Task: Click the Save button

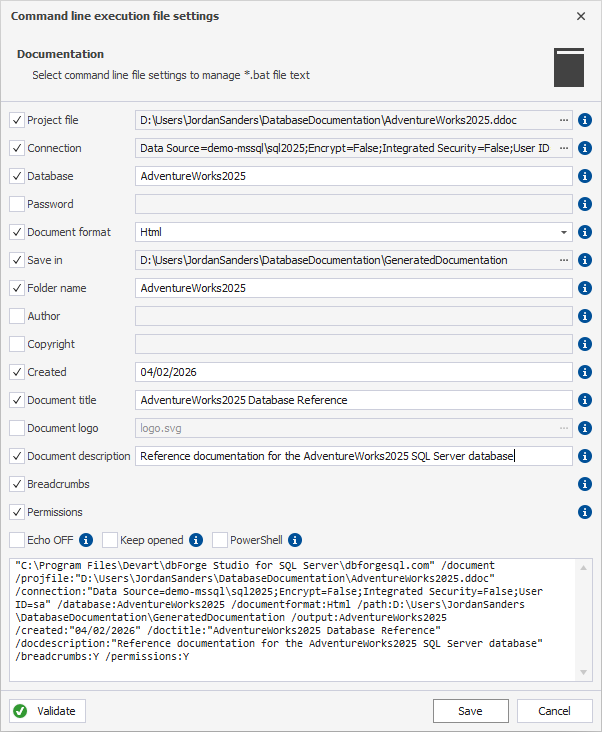Action: [471, 711]
